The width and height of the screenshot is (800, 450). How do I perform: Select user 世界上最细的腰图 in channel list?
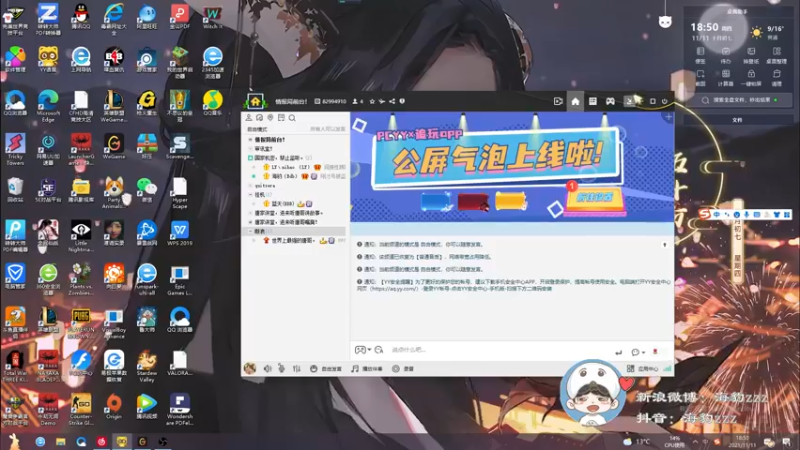click(x=293, y=240)
